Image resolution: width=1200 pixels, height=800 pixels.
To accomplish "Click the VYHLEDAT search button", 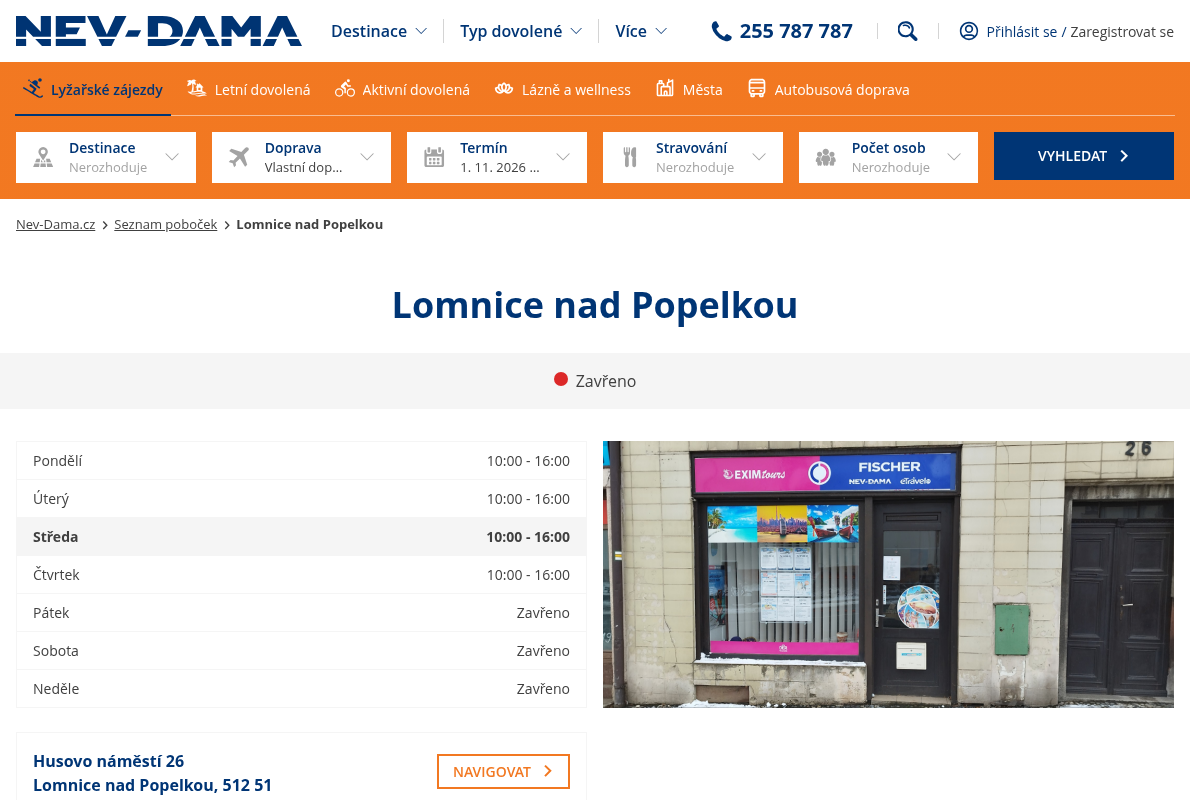I will 1084,156.
